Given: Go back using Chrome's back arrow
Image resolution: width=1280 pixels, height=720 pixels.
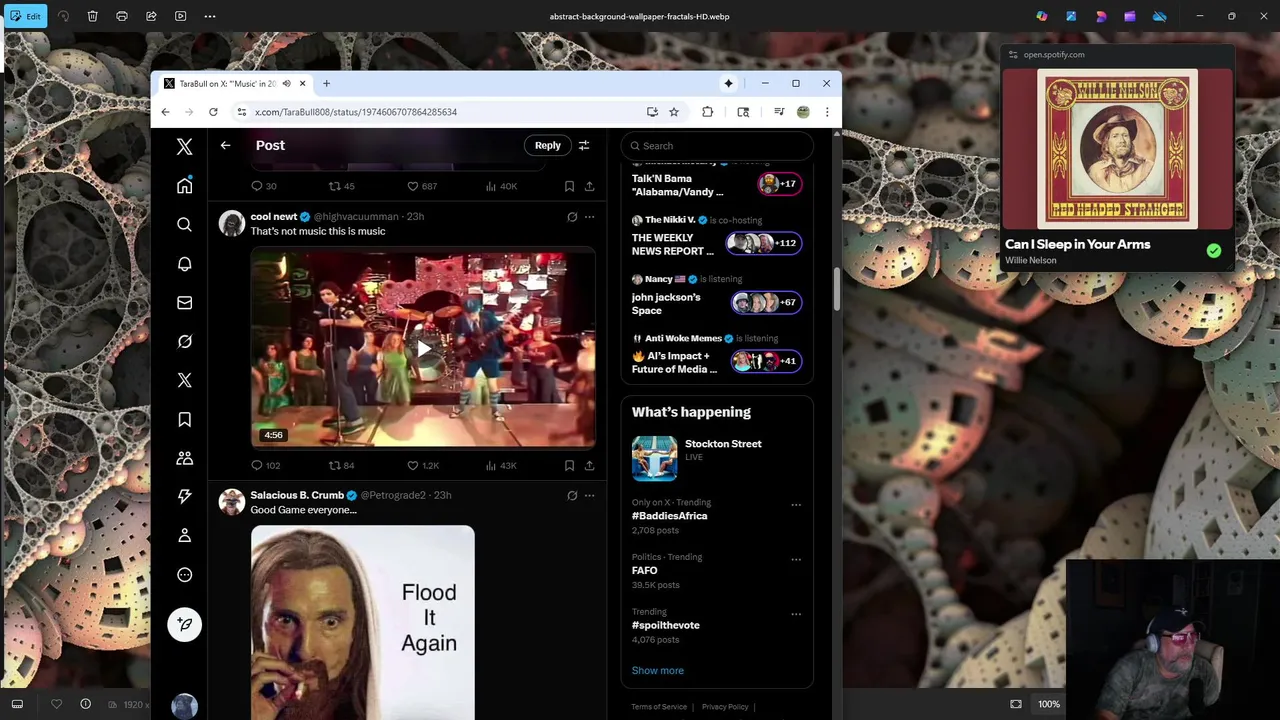Looking at the screenshot, I should click(x=165, y=112).
